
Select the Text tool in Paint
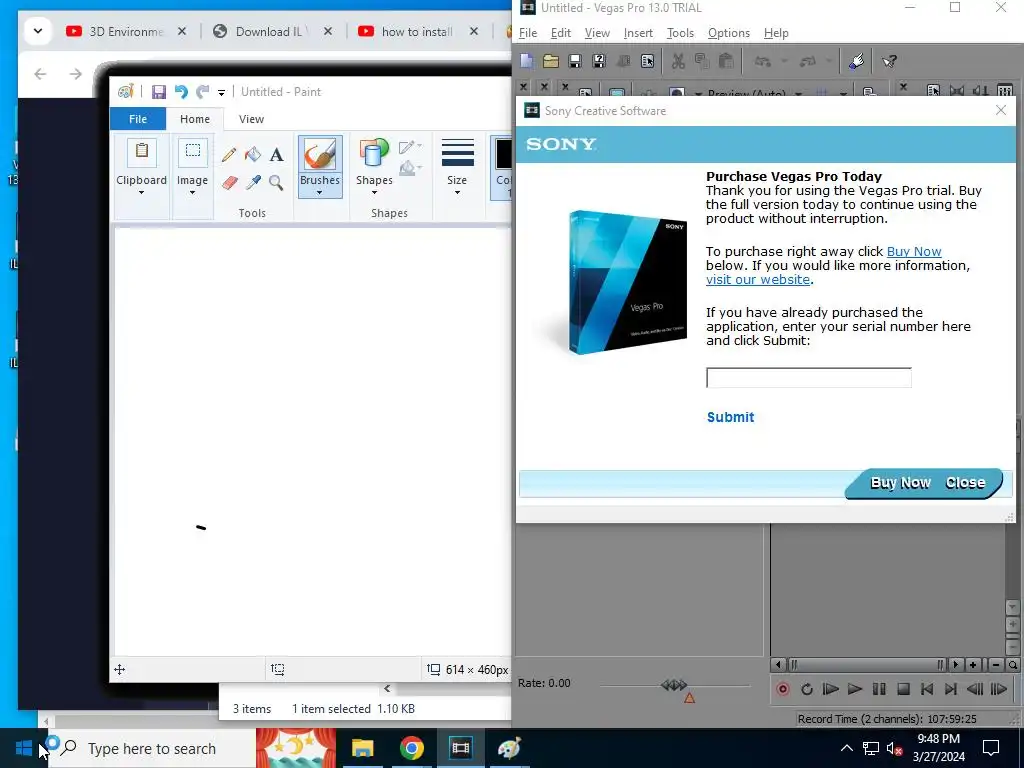coord(276,154)
